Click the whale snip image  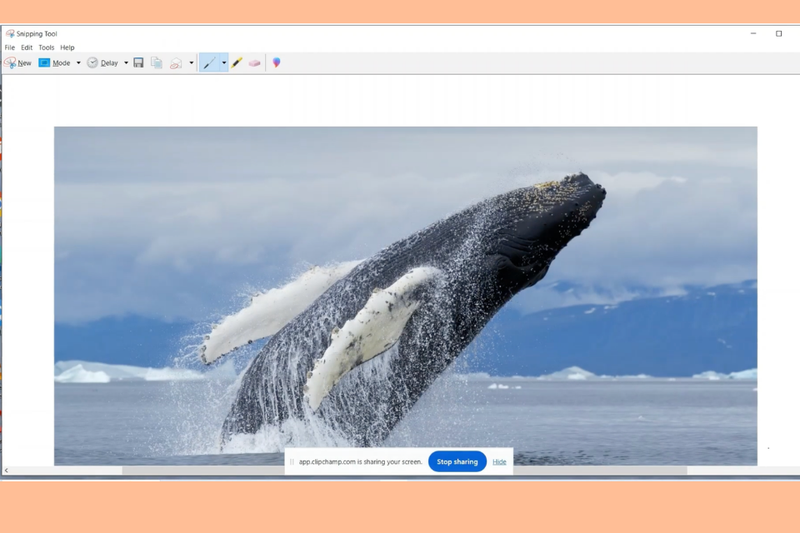(x=406, y=296)
